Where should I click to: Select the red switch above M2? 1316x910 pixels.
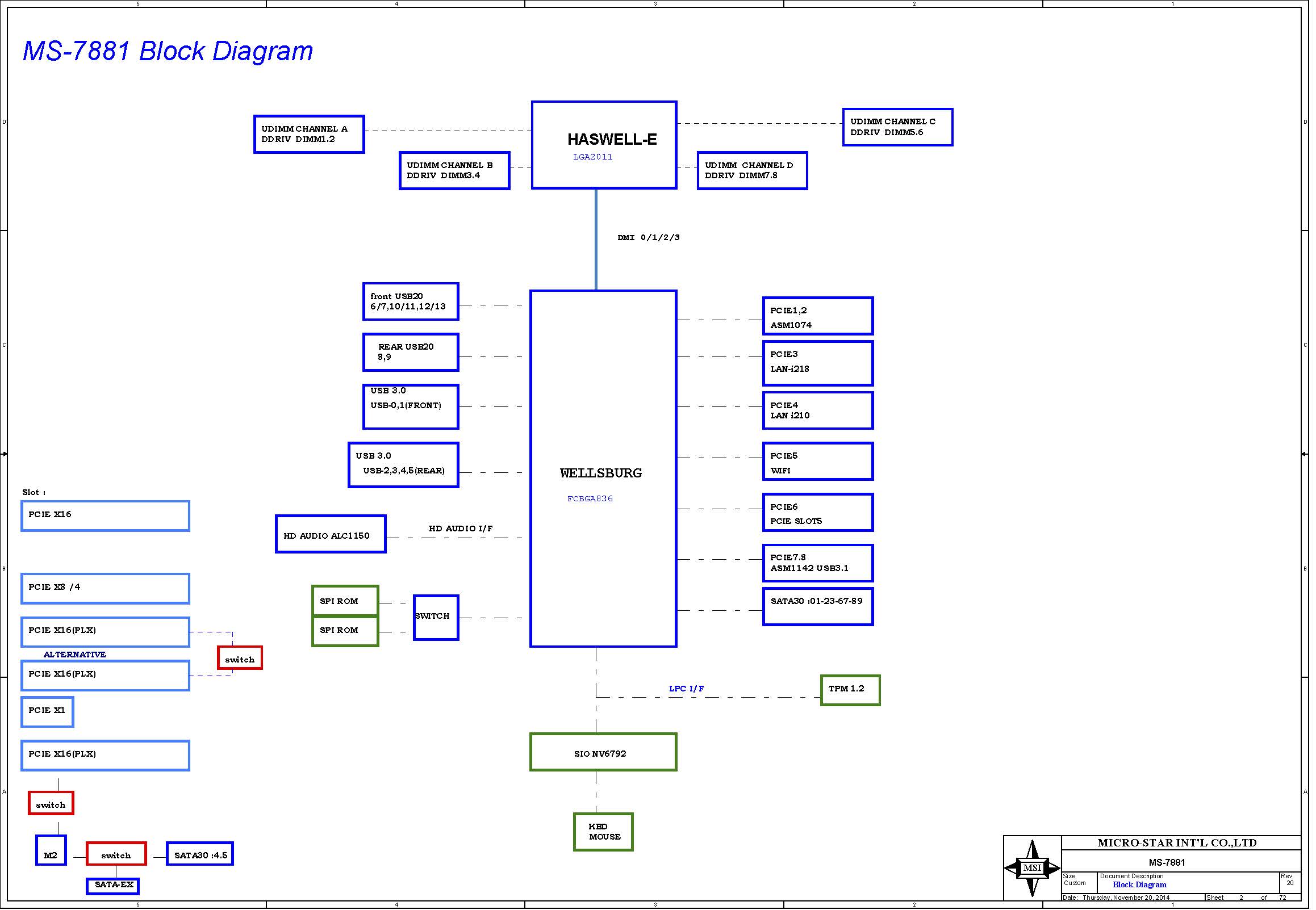[51, 803]
